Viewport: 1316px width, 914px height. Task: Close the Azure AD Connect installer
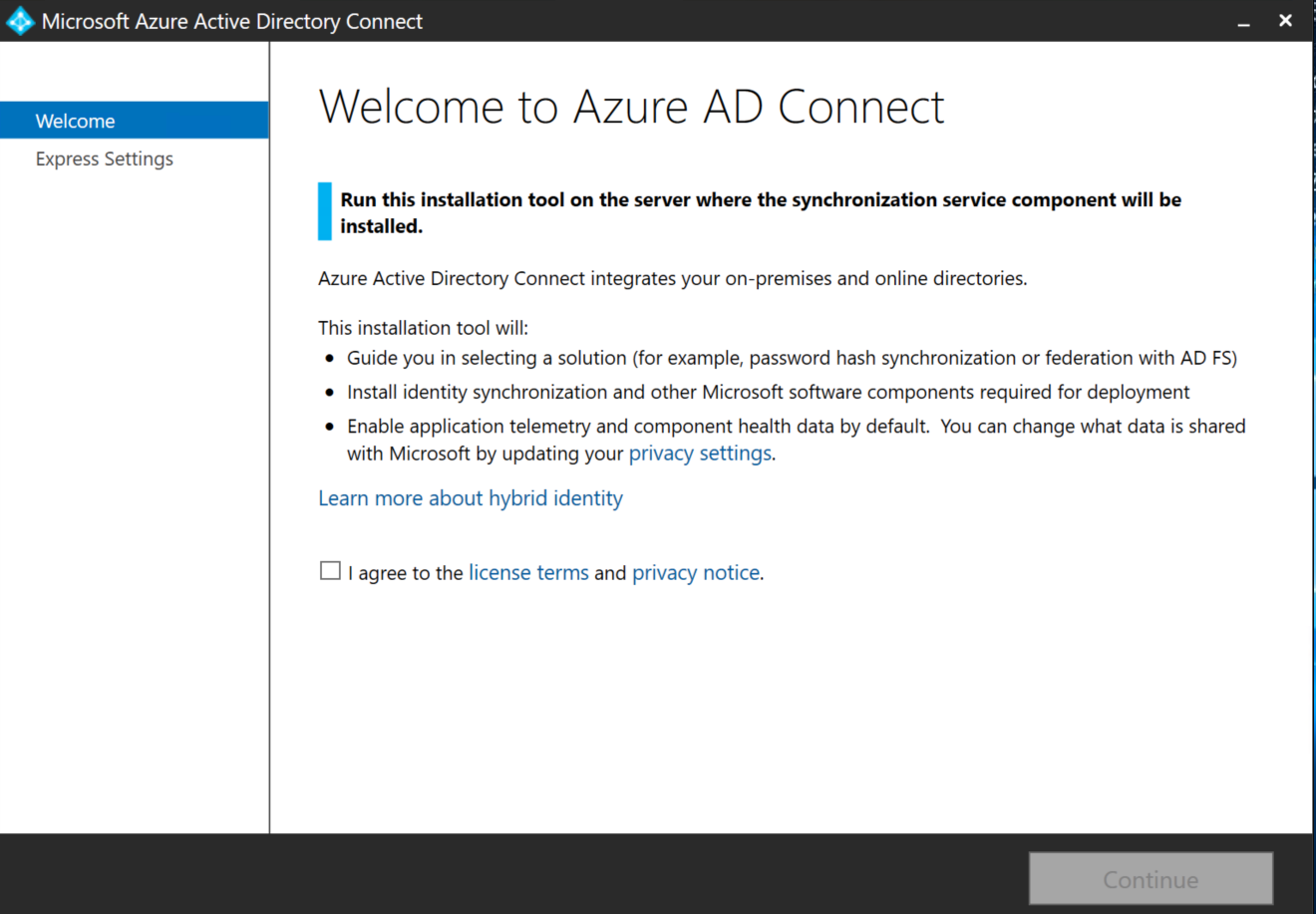tap(1285, 21)
